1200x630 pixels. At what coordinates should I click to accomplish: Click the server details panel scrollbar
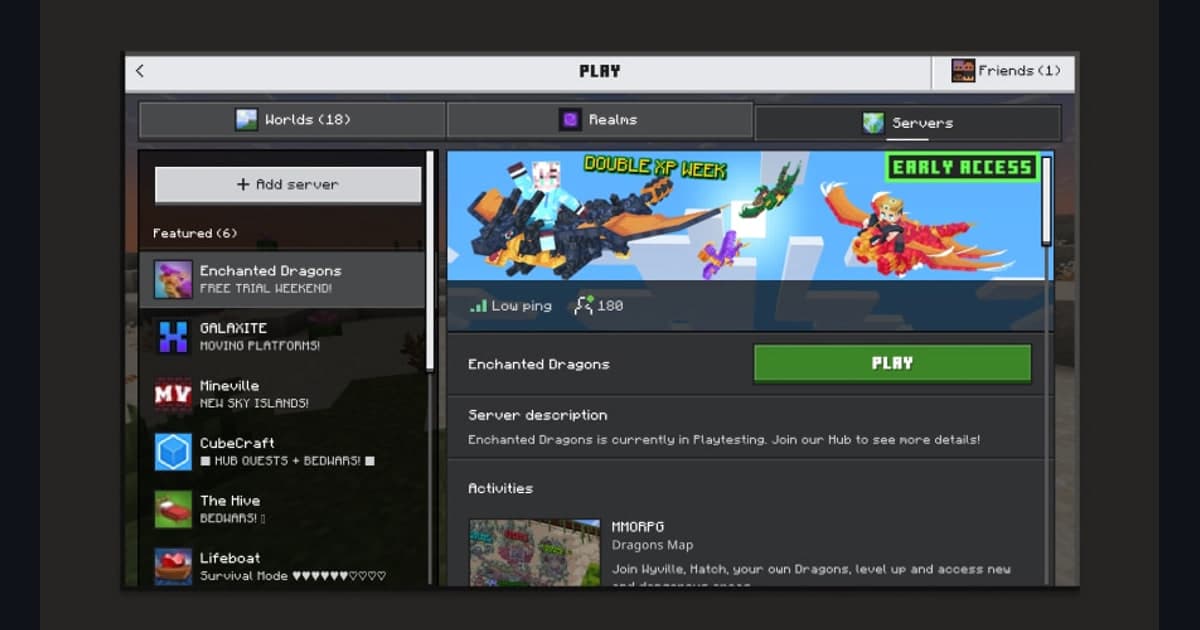click(1046, 200)
